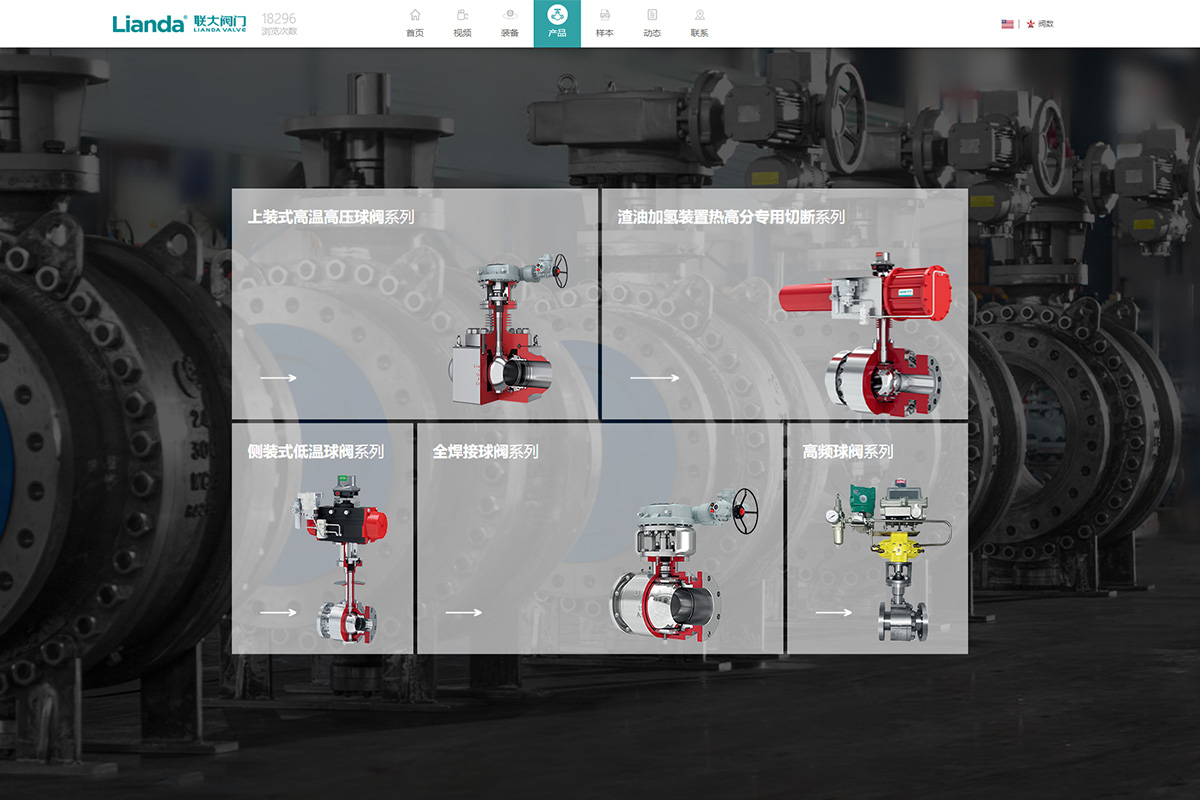Screen dimensions: 1200x800
Task: Open 全焊接球阀系列 product title
Action: coord(485,452)
